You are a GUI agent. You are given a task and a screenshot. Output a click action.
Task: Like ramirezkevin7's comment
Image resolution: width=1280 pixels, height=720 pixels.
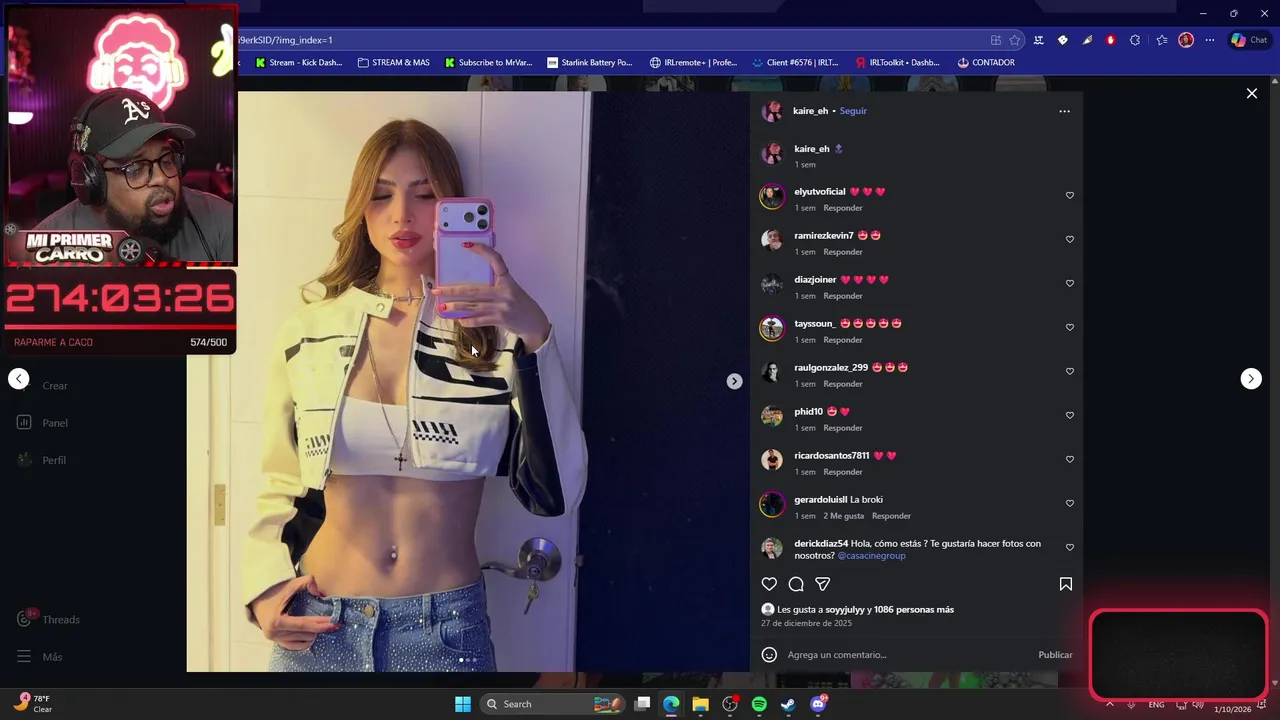click(1069, 239)
